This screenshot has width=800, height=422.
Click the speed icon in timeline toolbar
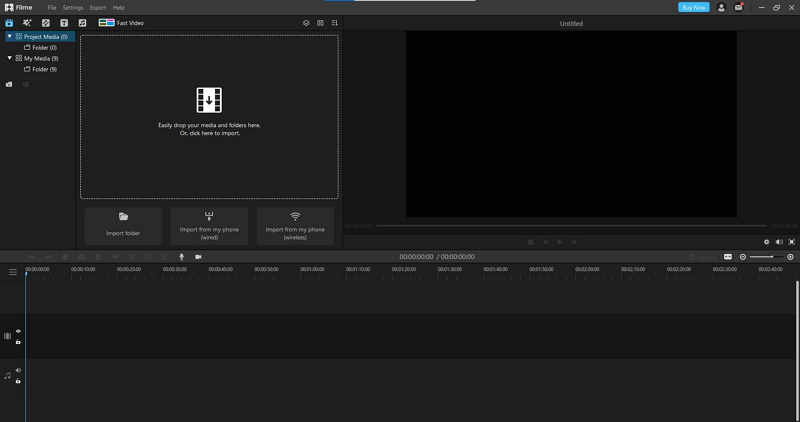click(148, 257)
